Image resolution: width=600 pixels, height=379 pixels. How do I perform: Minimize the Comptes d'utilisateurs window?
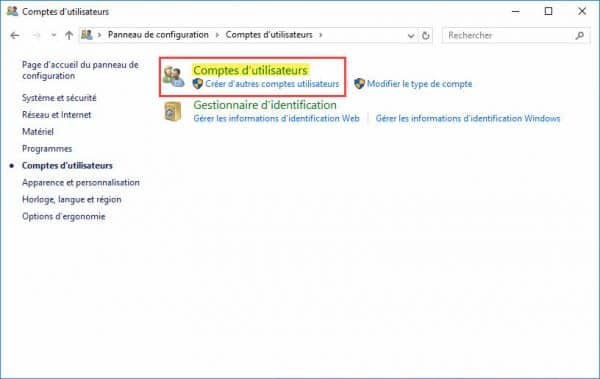515,11
